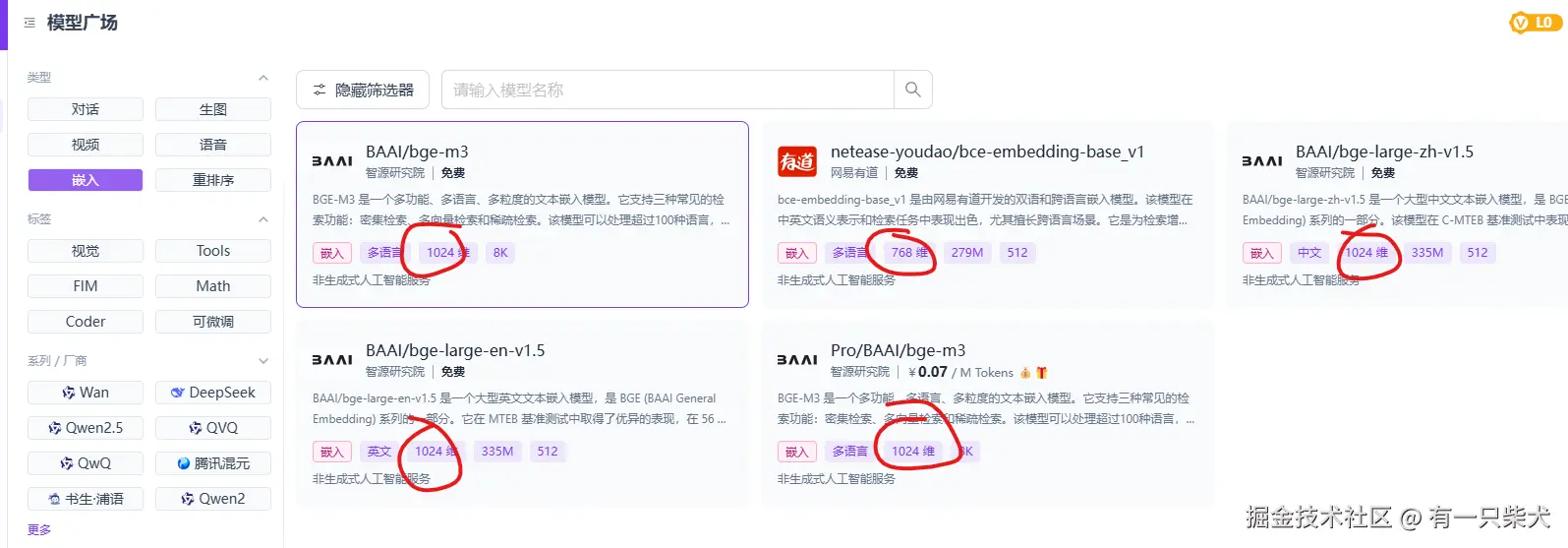Click 嵌入 tag on Pro/BAAI/bge-m3 card
The height and width of the screenshot is (548, 1568).
[x=797, y=452]
